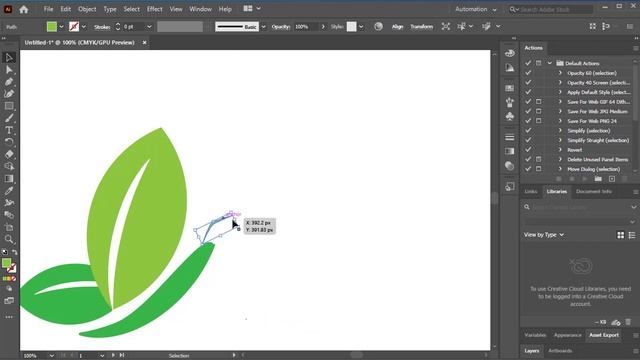Screen dimensions: 640x360
Task: Select the Curvature tool
Action: 9,94
